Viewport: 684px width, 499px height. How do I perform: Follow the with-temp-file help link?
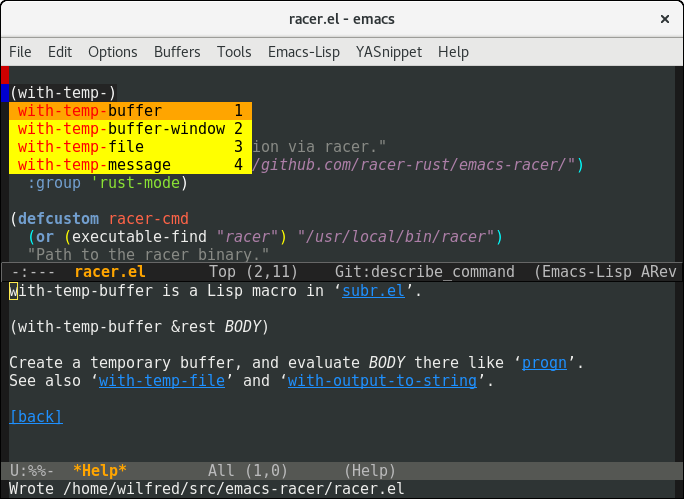click(x=167, y=380)
